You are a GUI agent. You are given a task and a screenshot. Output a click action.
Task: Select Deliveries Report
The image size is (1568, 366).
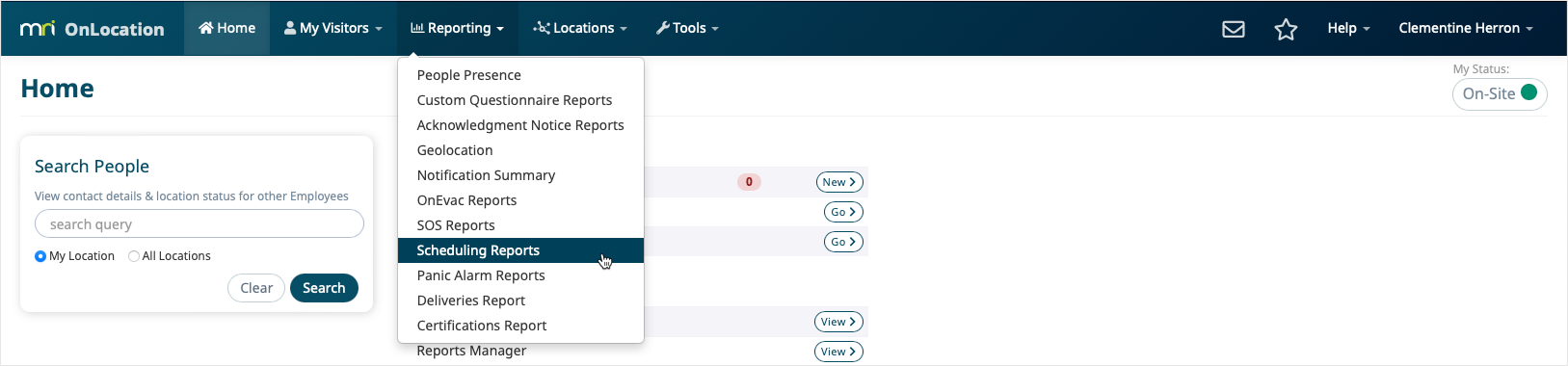pyautogui.click(x=520, y=301)
